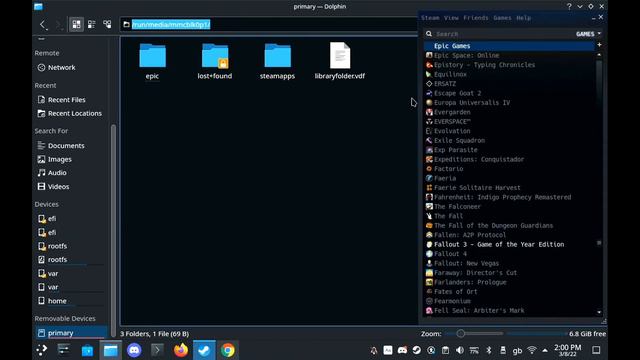The height and width of the screenshot is (360, 640).
Task: Open the home device entry
Action: click(52, 301)
